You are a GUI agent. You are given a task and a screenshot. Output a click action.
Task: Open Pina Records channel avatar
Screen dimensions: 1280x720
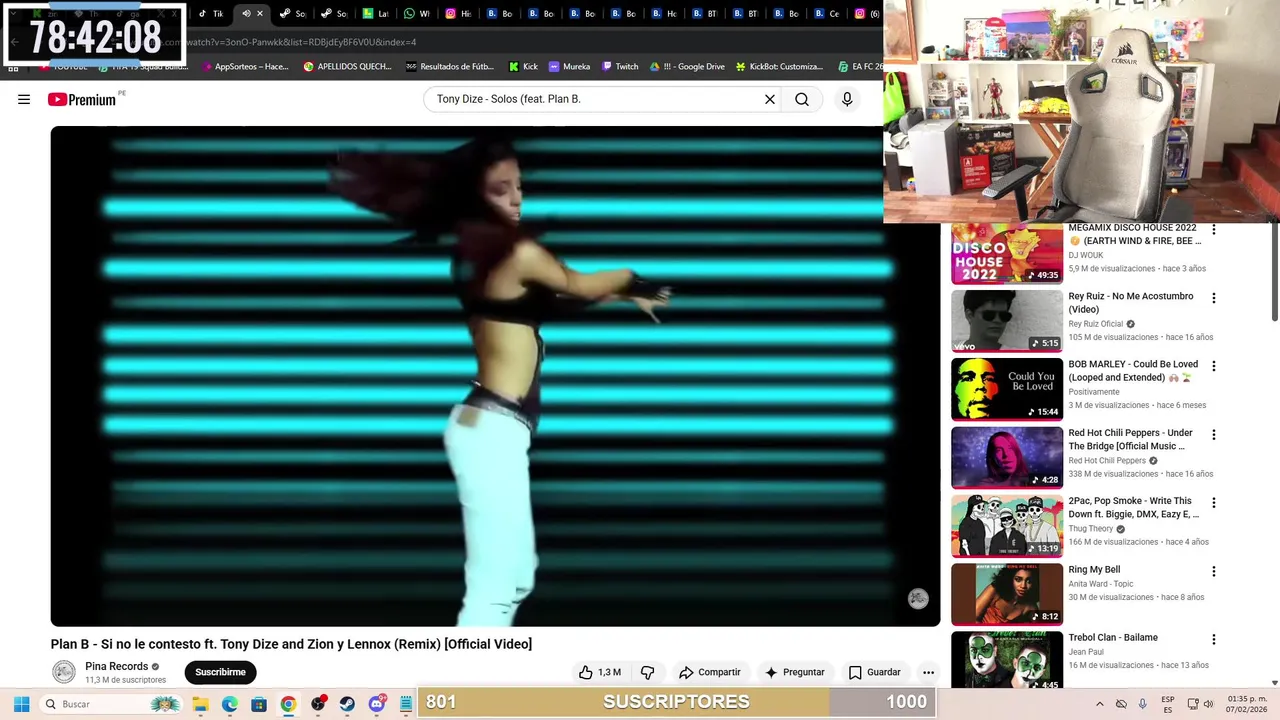[x=64, y=672]
